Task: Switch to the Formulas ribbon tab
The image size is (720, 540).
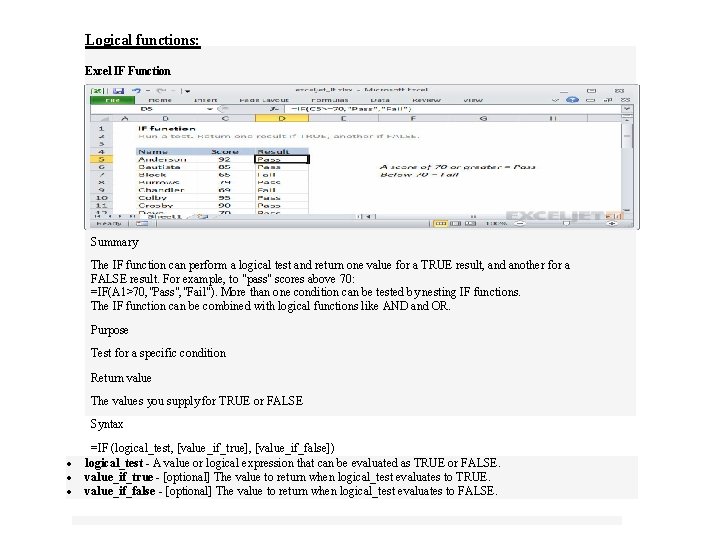Action: (x=330, y=100)
